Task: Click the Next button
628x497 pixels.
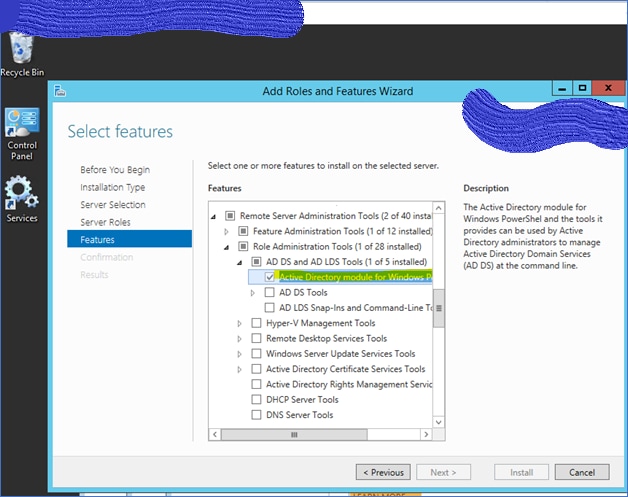Action: click(x=443, y=472)
